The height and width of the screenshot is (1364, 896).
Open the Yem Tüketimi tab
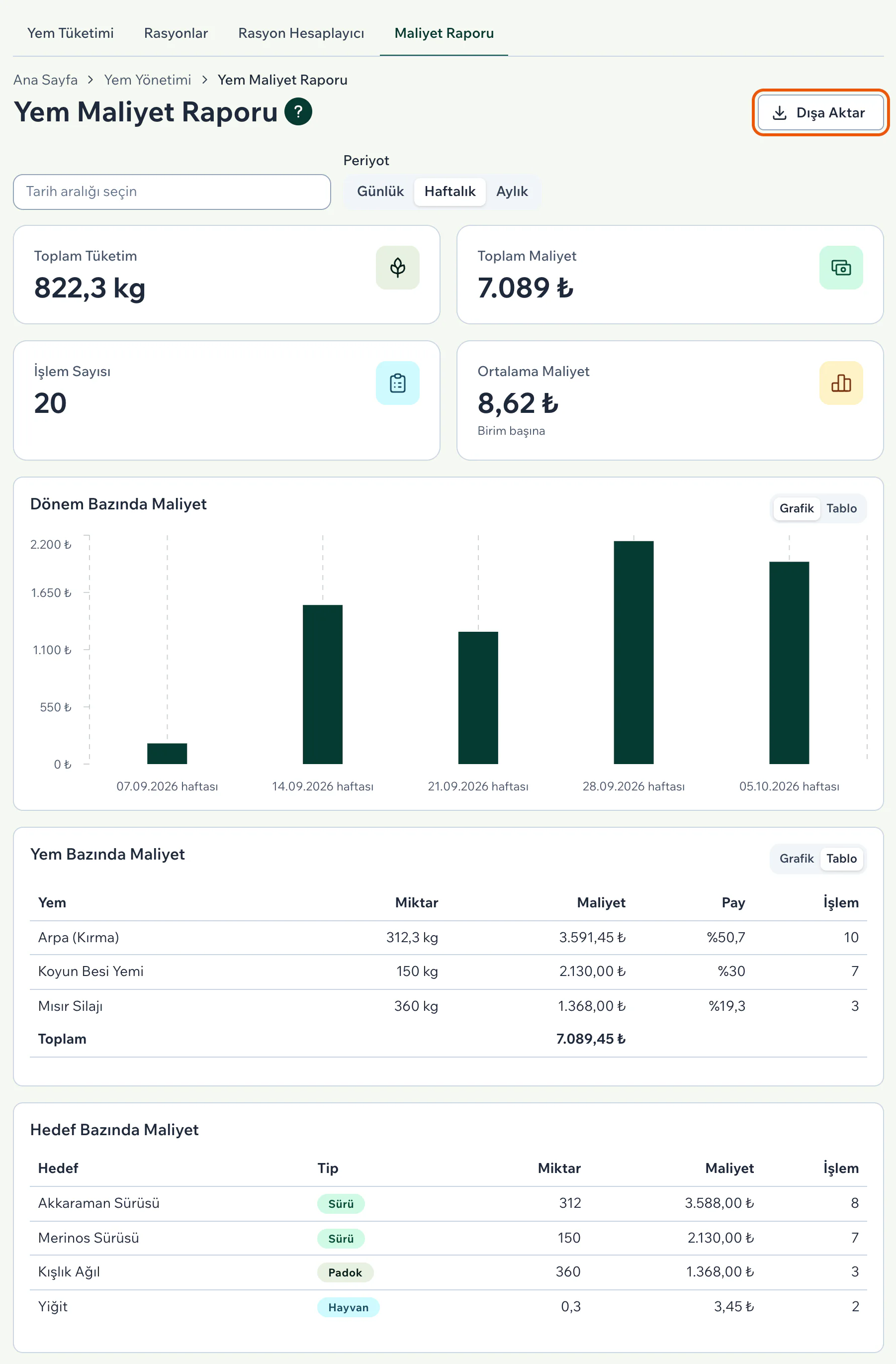coord(71,33)
